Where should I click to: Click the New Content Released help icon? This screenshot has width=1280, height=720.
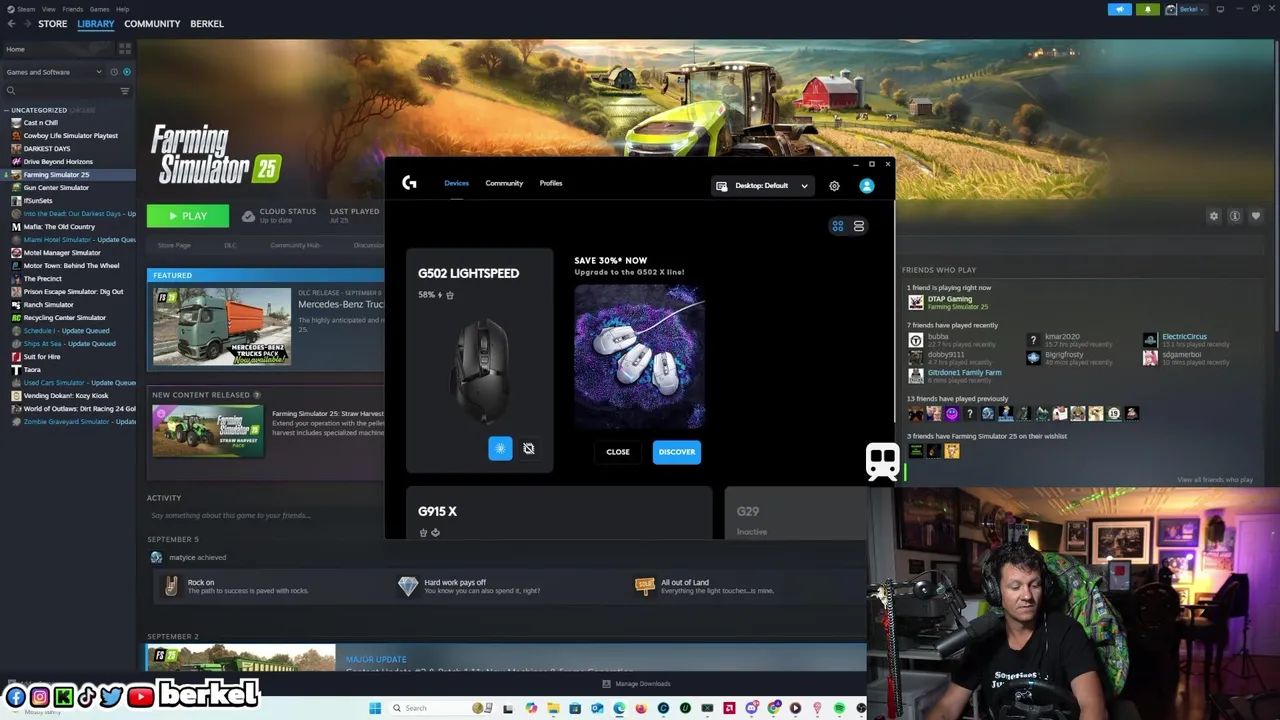[x=257, y=395]
